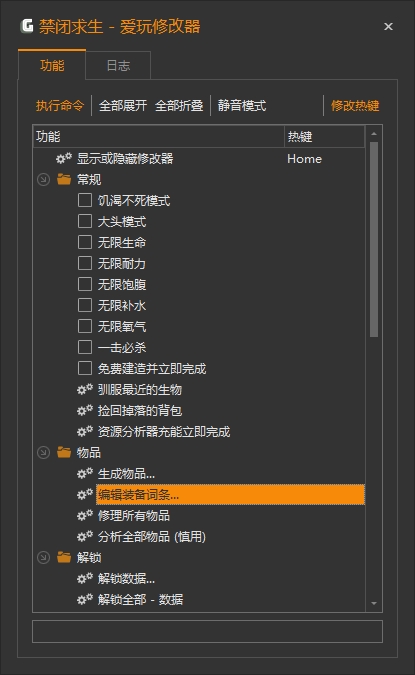This screenshot has width=415, height=675.
Task: Click 全部折叠 in the toolbar
Action: pos(179,105)
